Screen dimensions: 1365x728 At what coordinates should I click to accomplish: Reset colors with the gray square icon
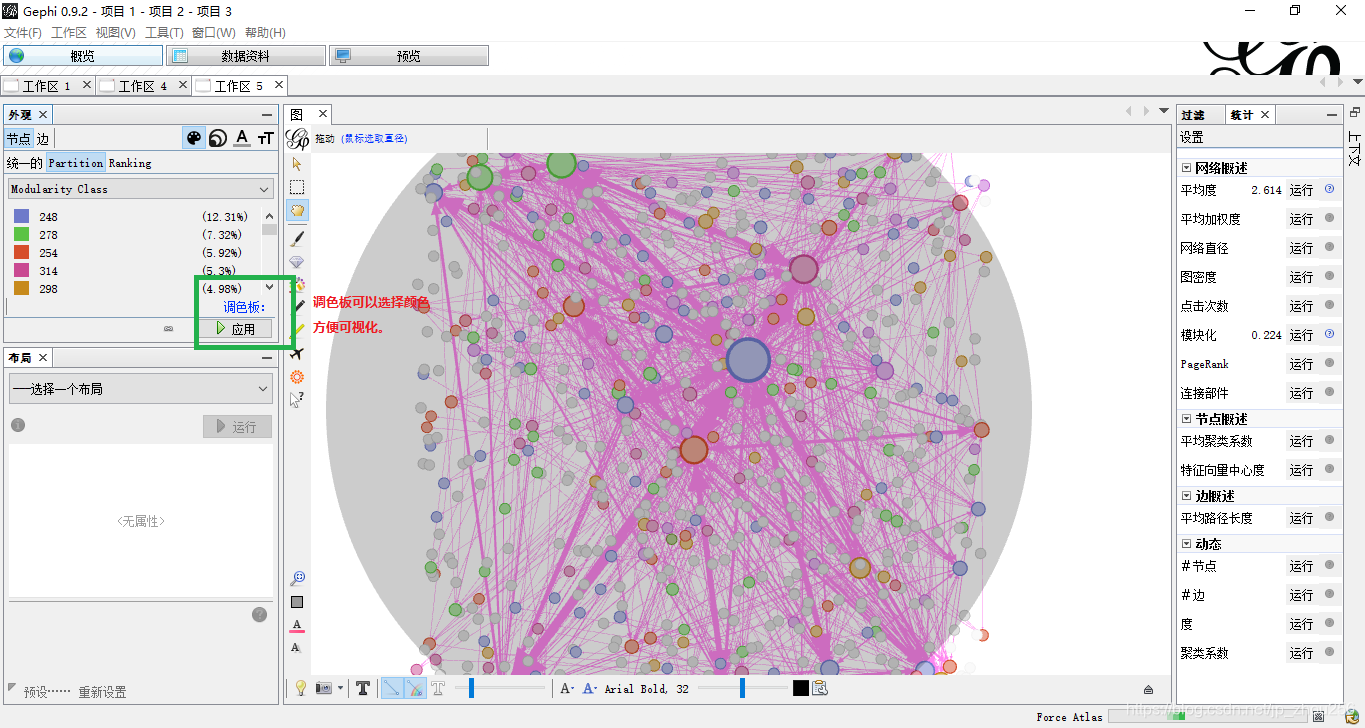click(x=297, y=602)
